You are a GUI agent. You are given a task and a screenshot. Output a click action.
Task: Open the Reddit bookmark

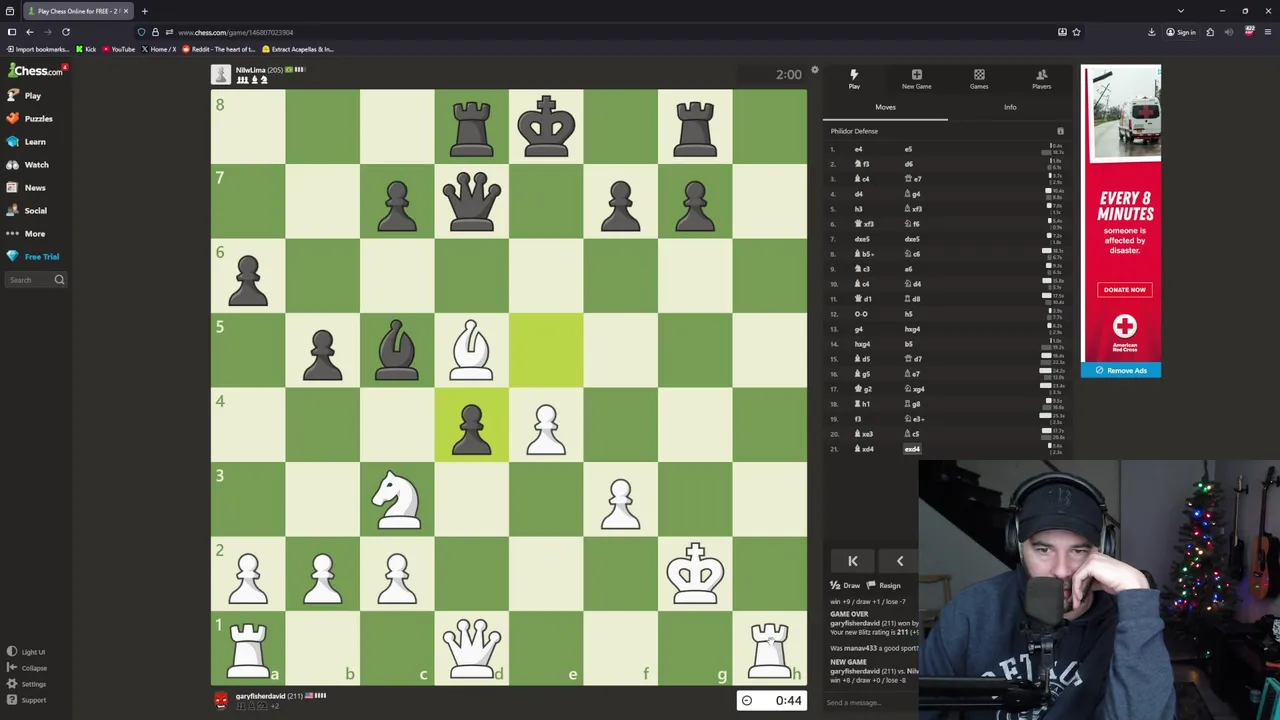point(219,49)
